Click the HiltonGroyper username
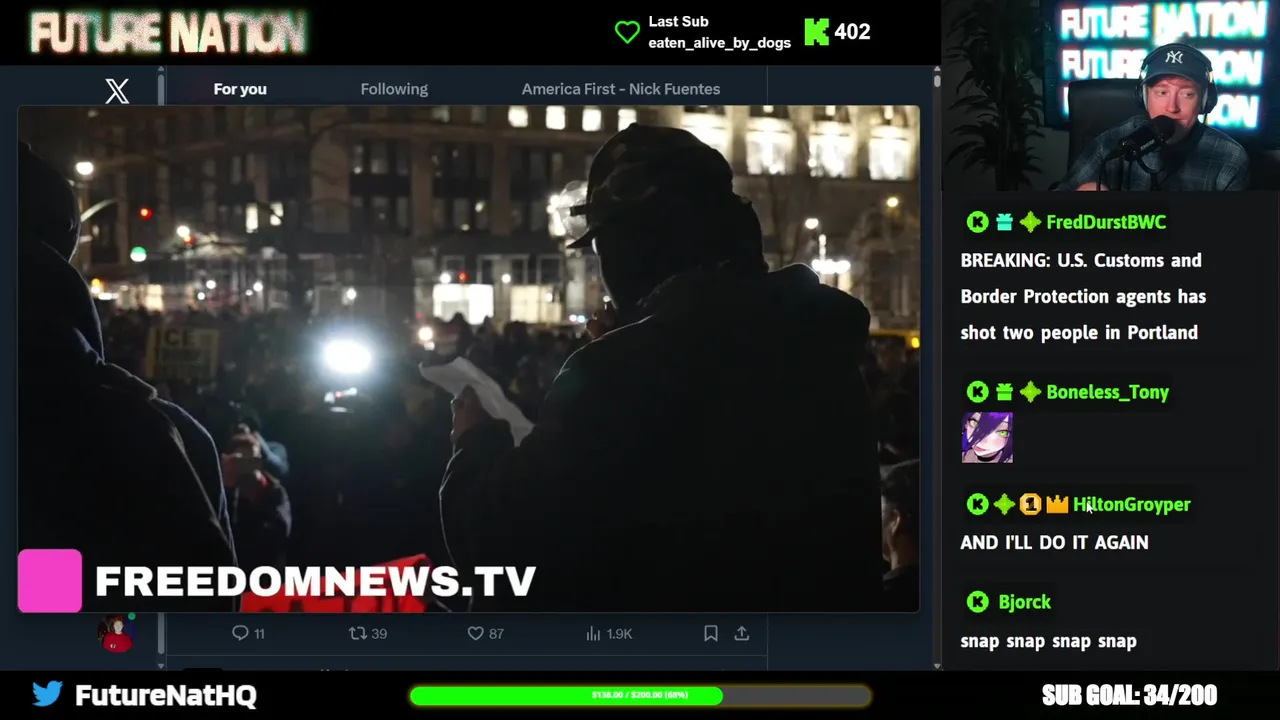The image size is (1280, 720). tap(1131, 504)
